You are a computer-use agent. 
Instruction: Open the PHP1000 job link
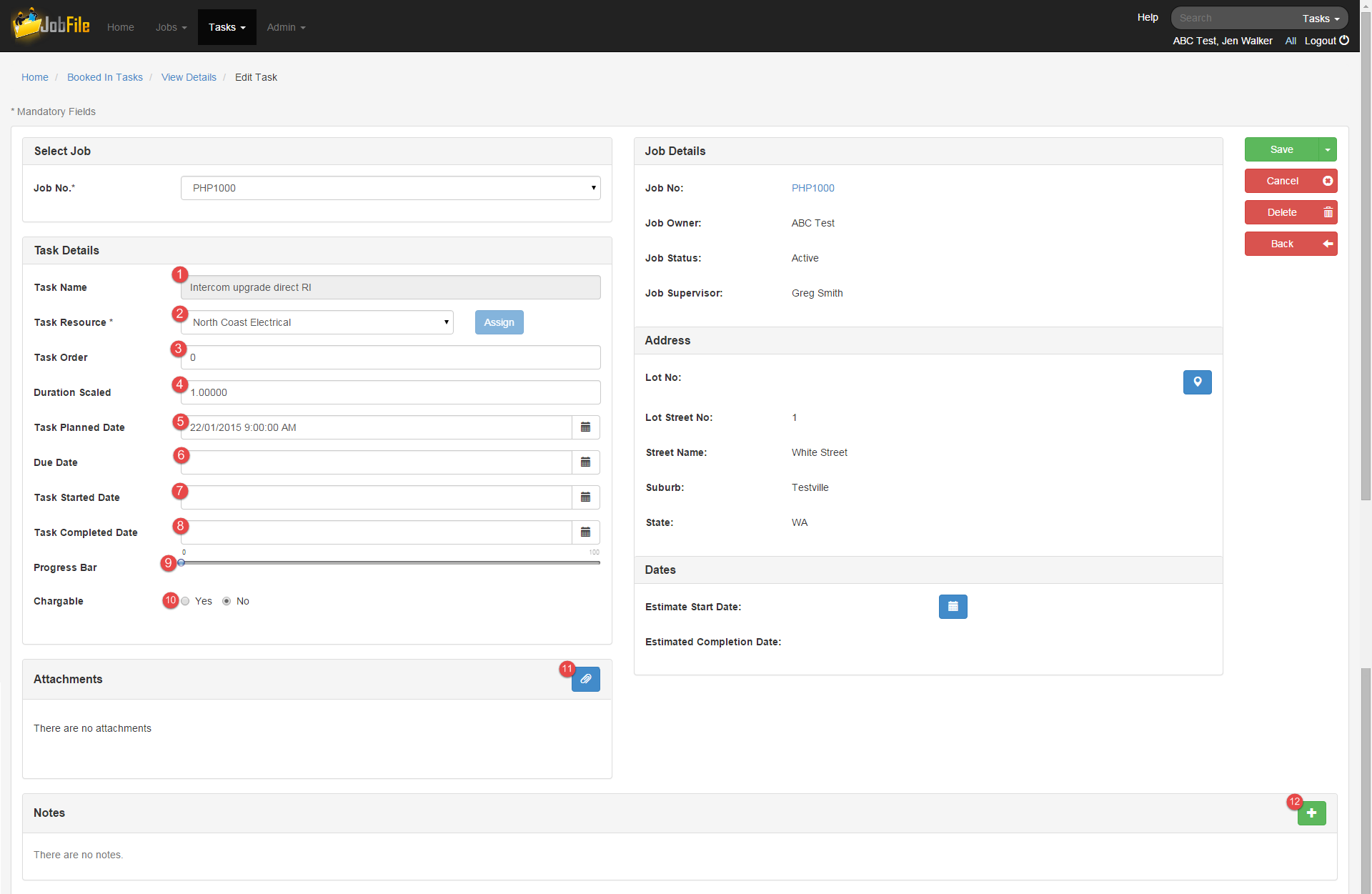(x=812, y=188)
